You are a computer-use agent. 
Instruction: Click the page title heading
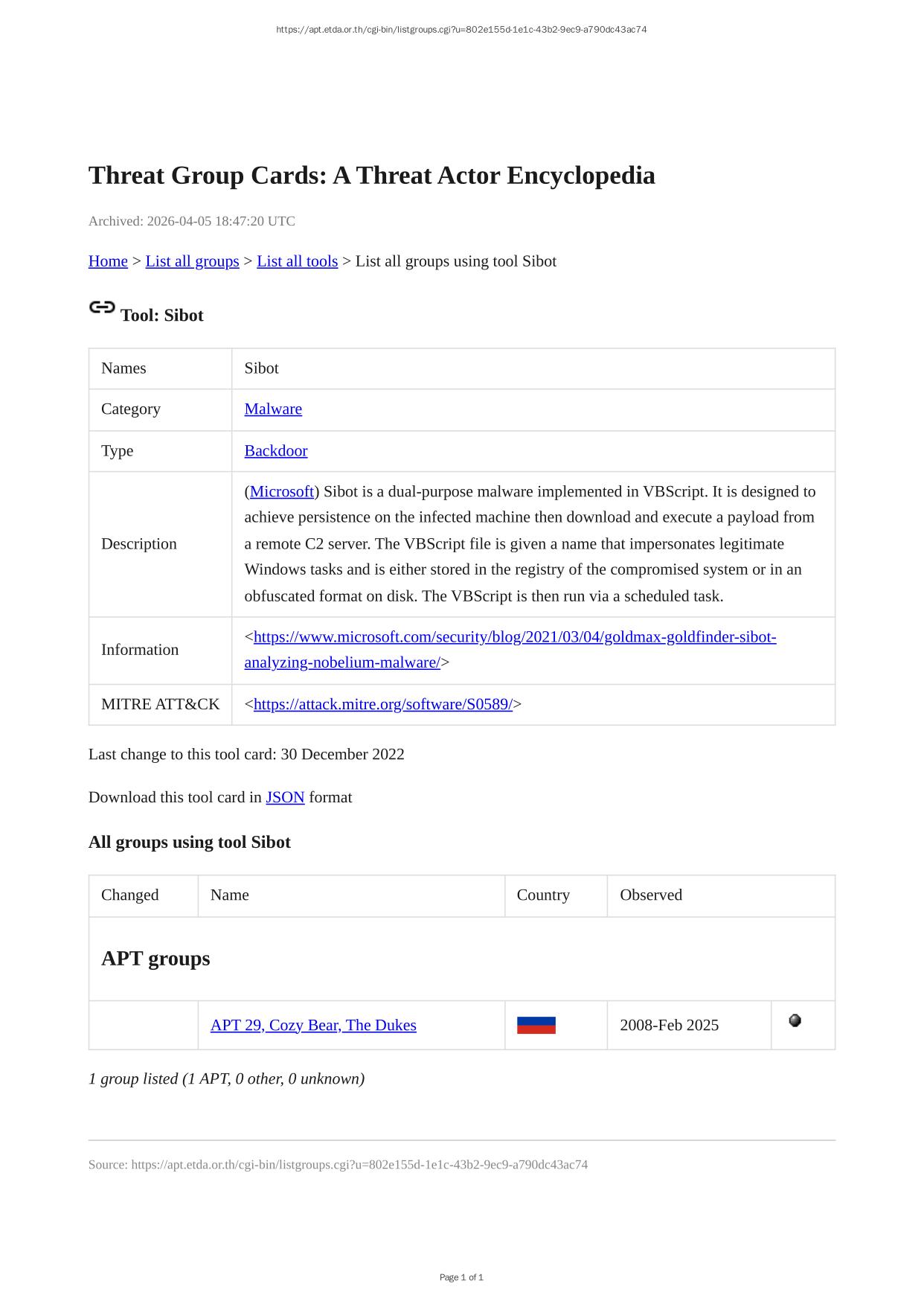(371, 176)
